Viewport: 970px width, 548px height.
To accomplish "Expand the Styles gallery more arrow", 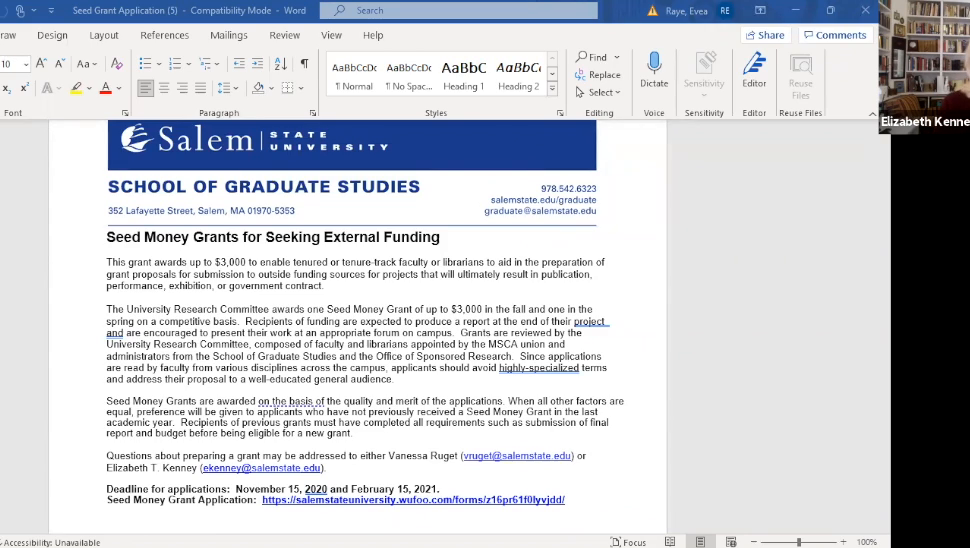I will point(552,89).
